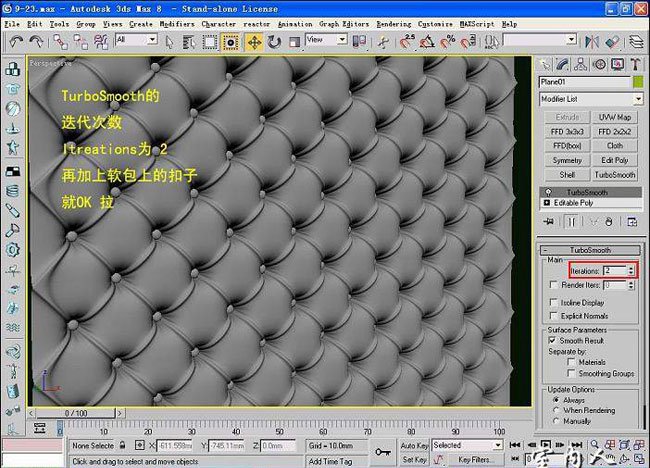The image size is (650, 468).
Task: Open the Rendering menu
Action: (394, 24)
